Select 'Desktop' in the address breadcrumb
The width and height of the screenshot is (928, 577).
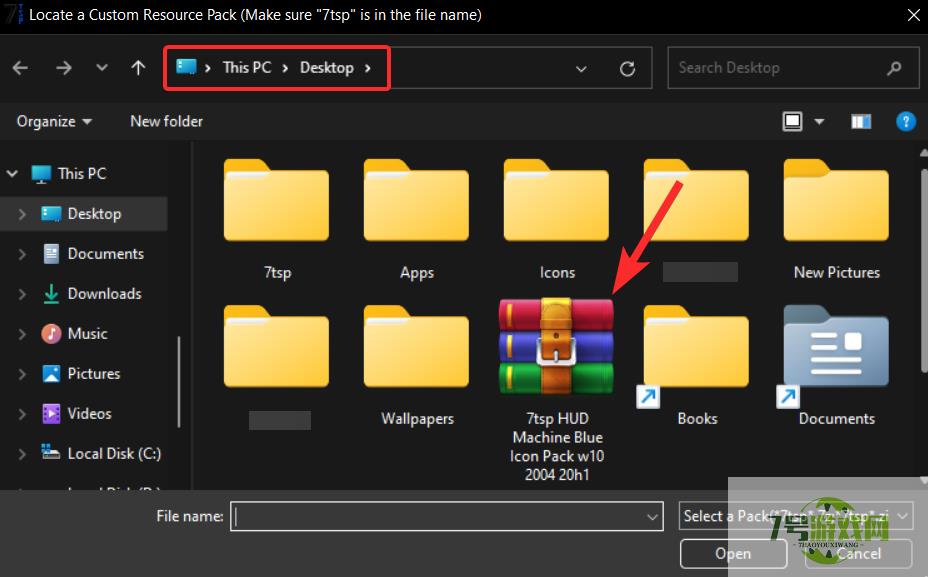click(327, 67)
